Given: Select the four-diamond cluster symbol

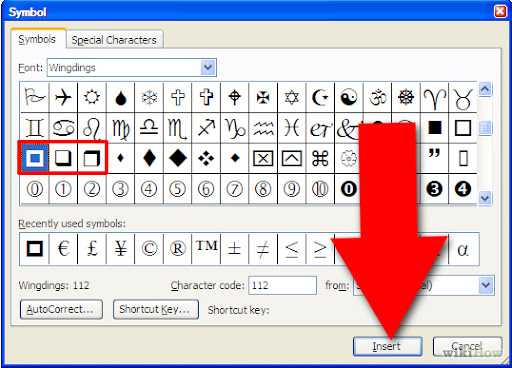Looking at the screenshot, I should coord(206,158).
